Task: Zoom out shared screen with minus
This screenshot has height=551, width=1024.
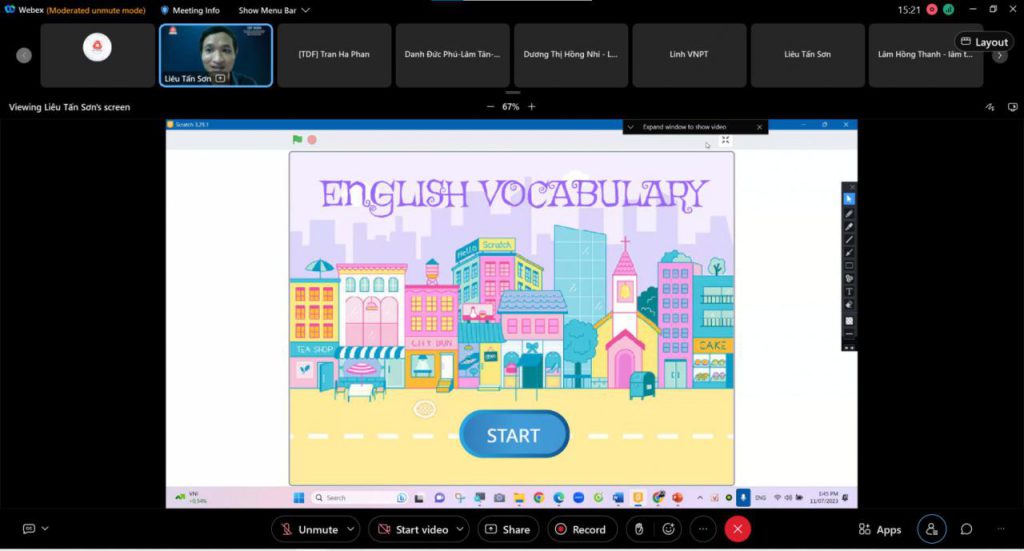Action: coord(490,107)
